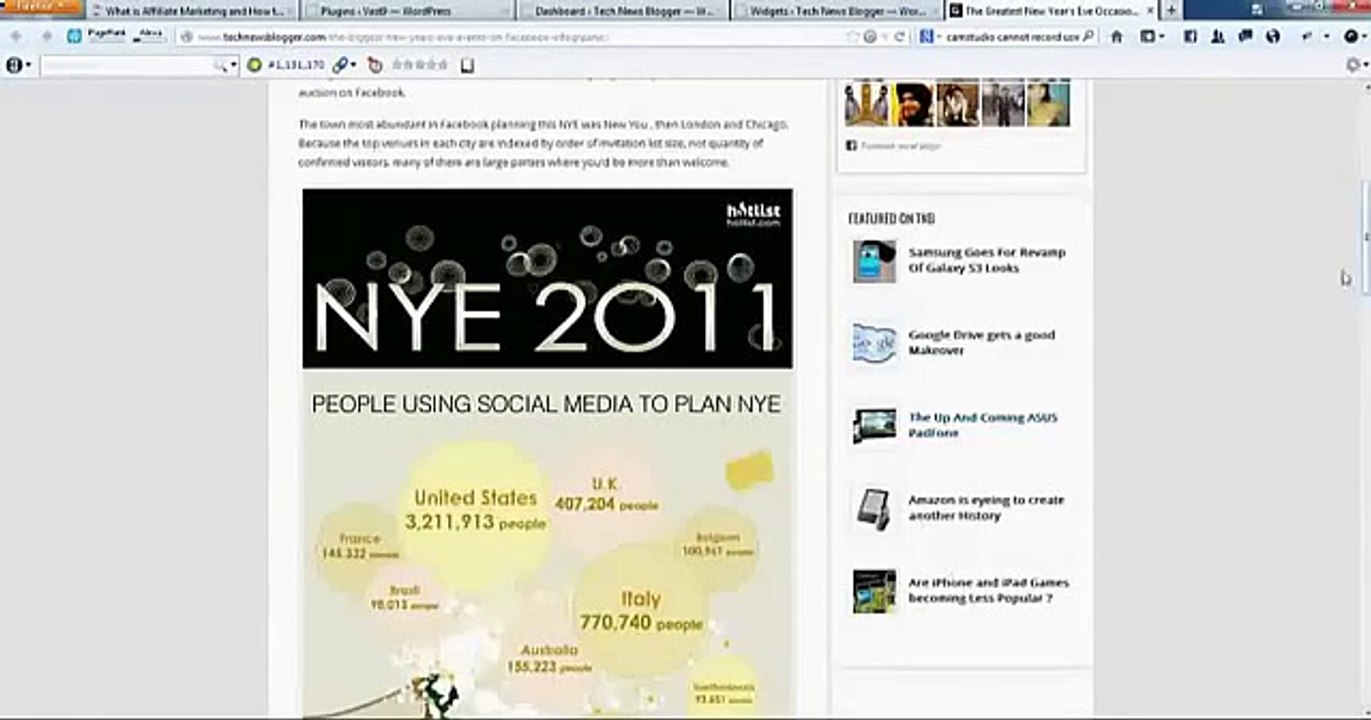Click the fifth Facebook fan profile photo
The width and height of the screenshot is (1371, 720).
[x=1048, y=103]
